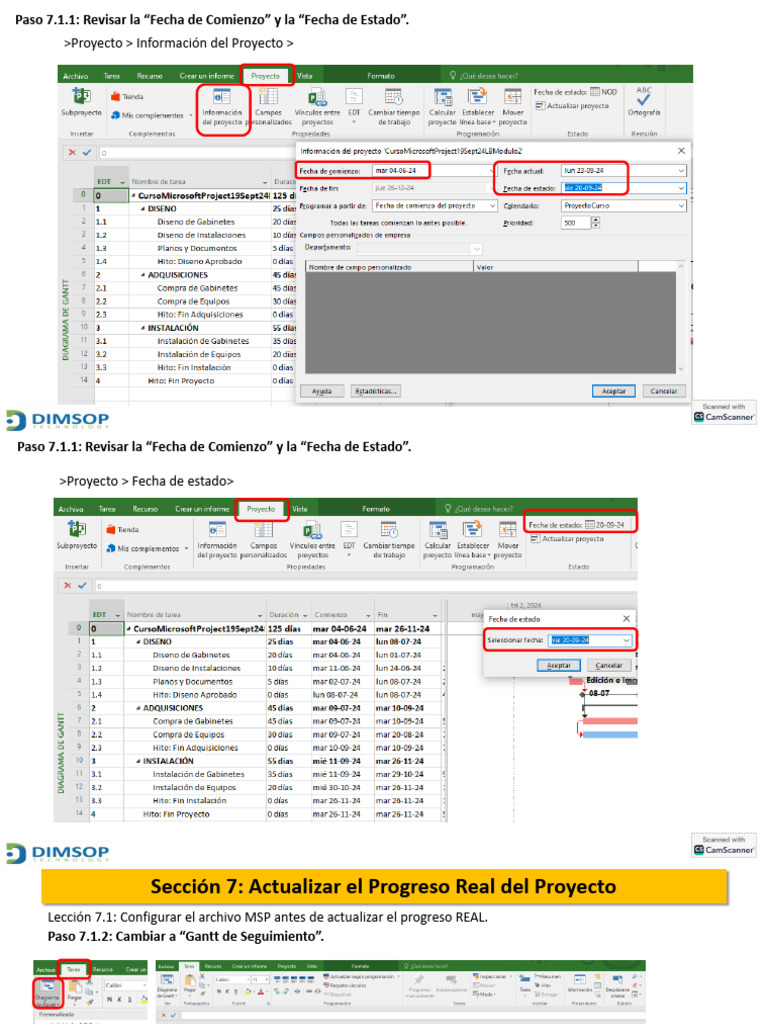Image resolution: width=768 pixels, height=1024 pixels.
Task: Open the Calendario ProyectoCurso dropdown
Action: [681, 206]
